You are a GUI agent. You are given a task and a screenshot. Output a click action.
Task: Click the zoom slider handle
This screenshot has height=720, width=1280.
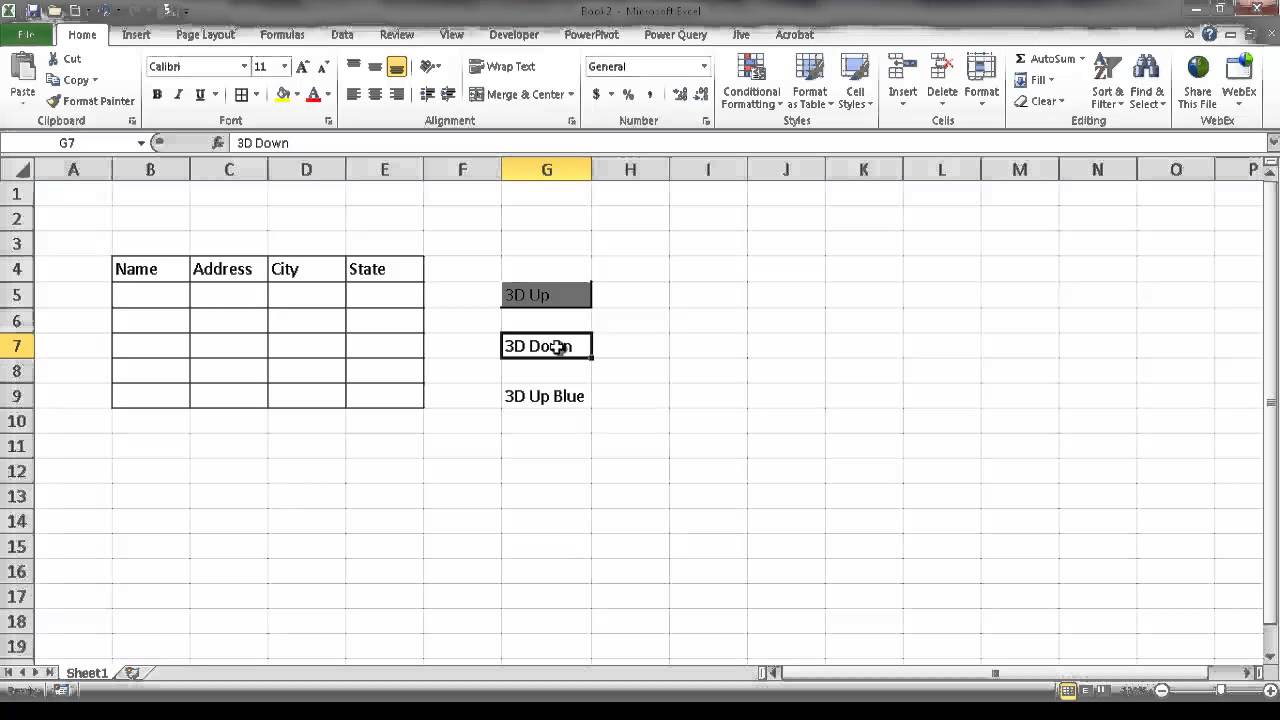point(1221,690)
